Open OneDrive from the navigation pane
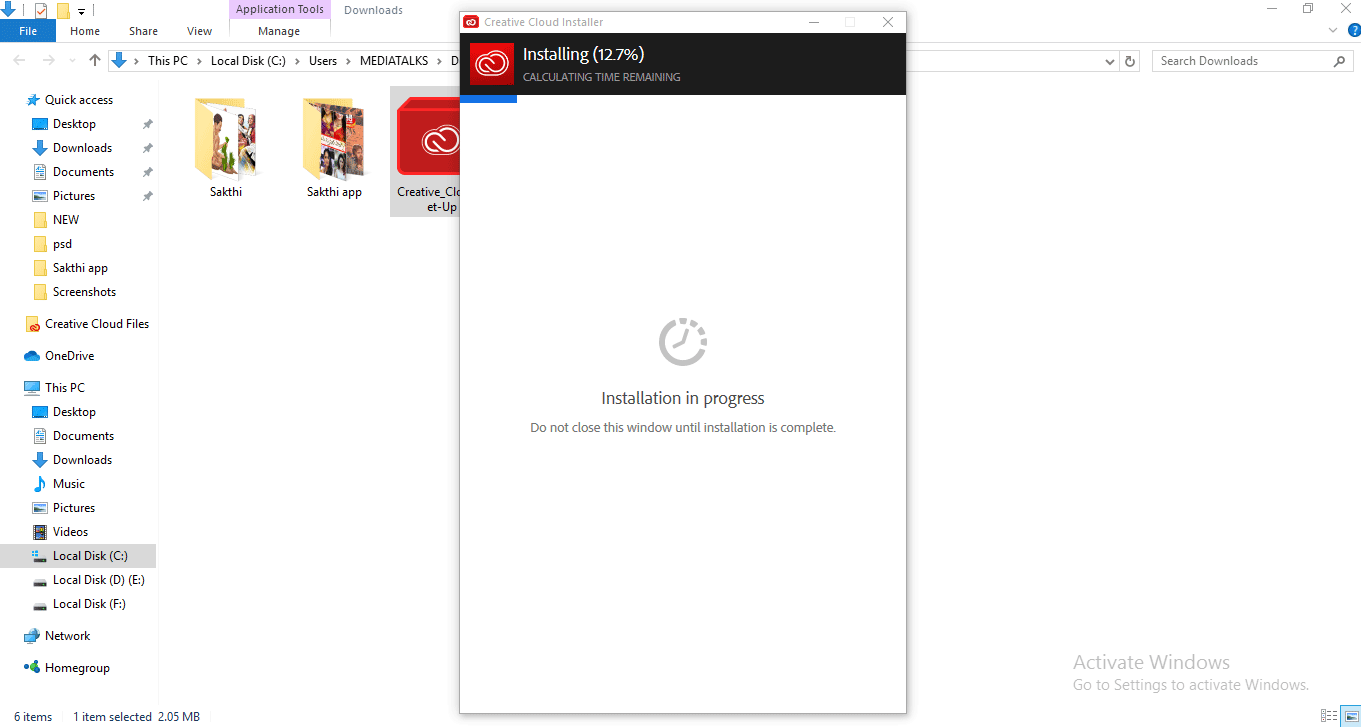This screenshot has width=1361, height=727. (x=69, y=355)
